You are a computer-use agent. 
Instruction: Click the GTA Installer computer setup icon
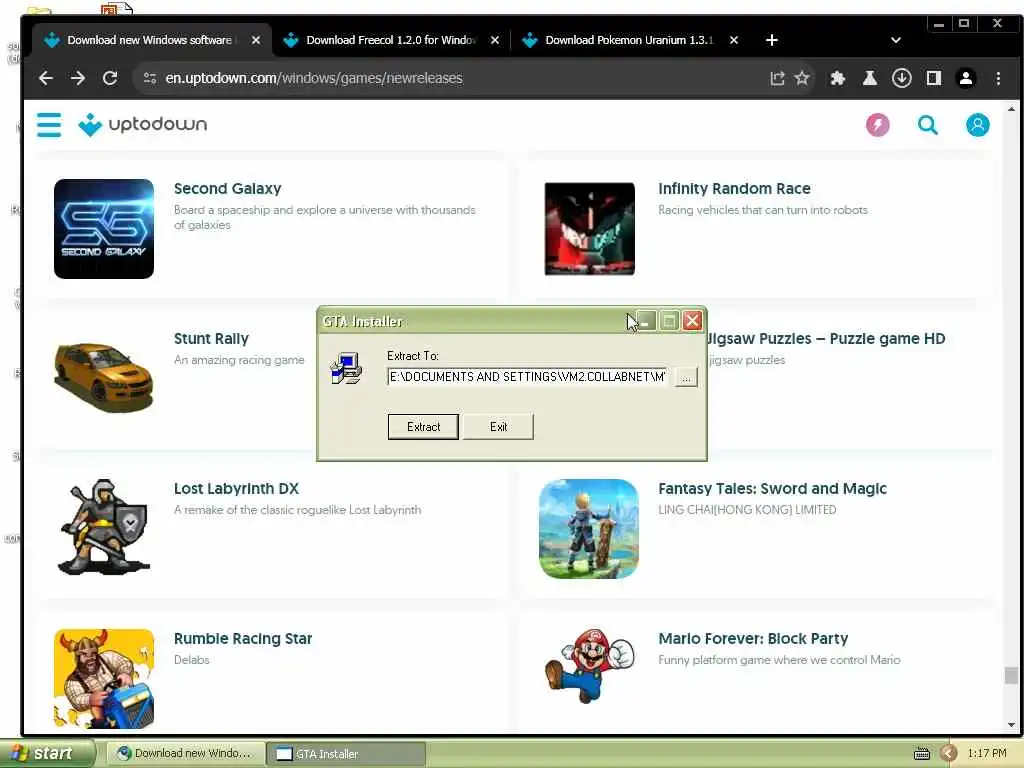point(346,369)
